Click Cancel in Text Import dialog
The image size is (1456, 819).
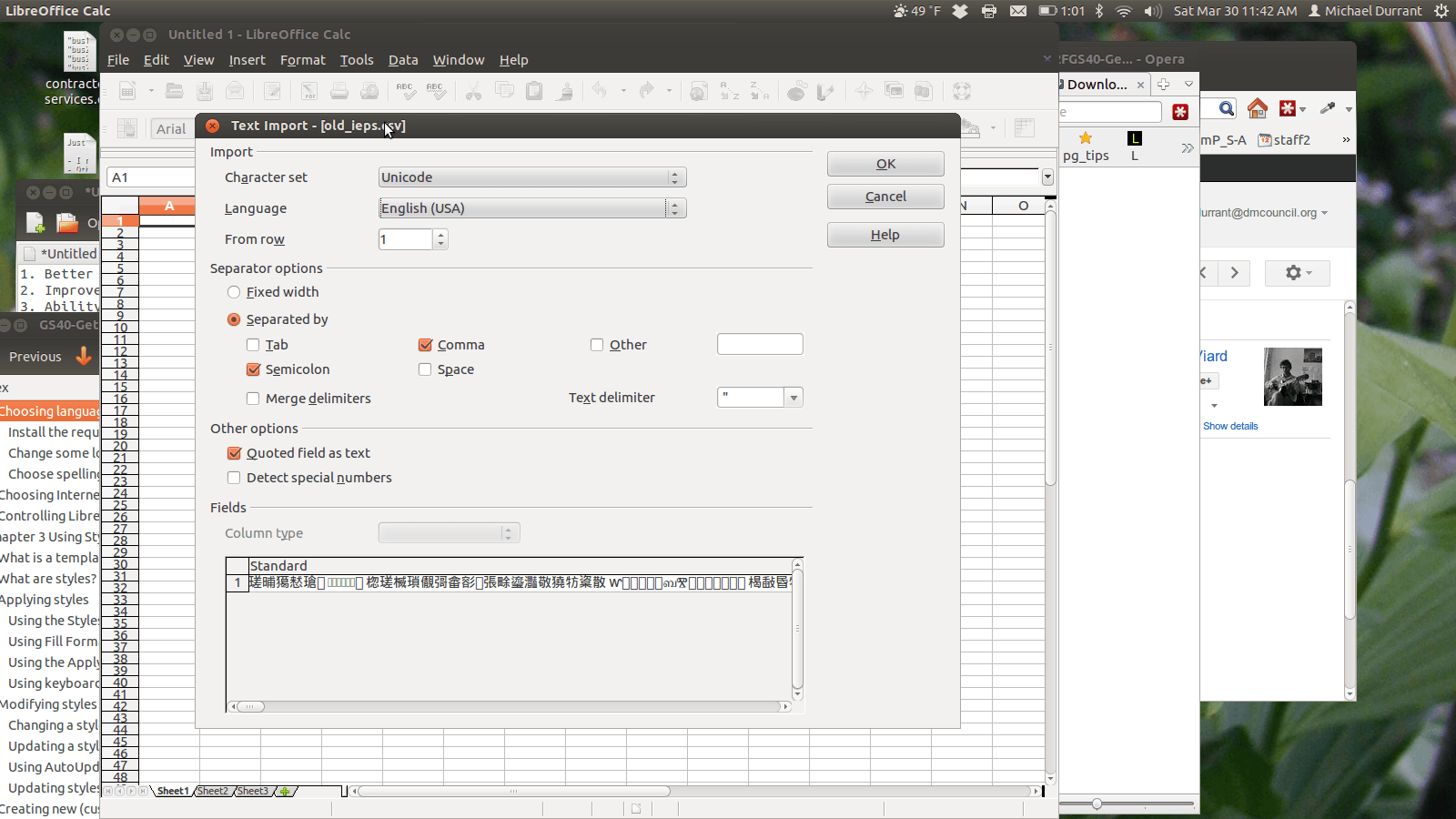pyautogui.click(x=885, y=197)
